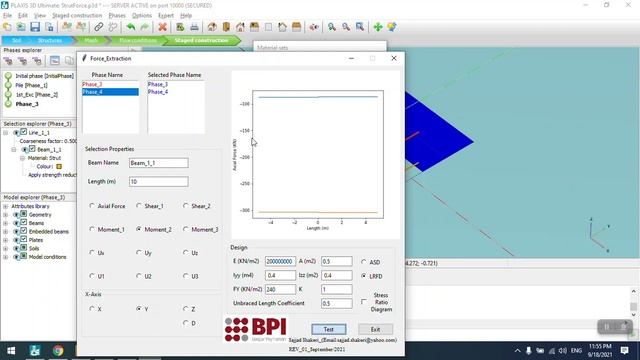Image resolution: width=640 pixels, height=360 pixels.
Task: Collapse the Beam_1_1 node in Selection explorer
Action: pos(14,149)
